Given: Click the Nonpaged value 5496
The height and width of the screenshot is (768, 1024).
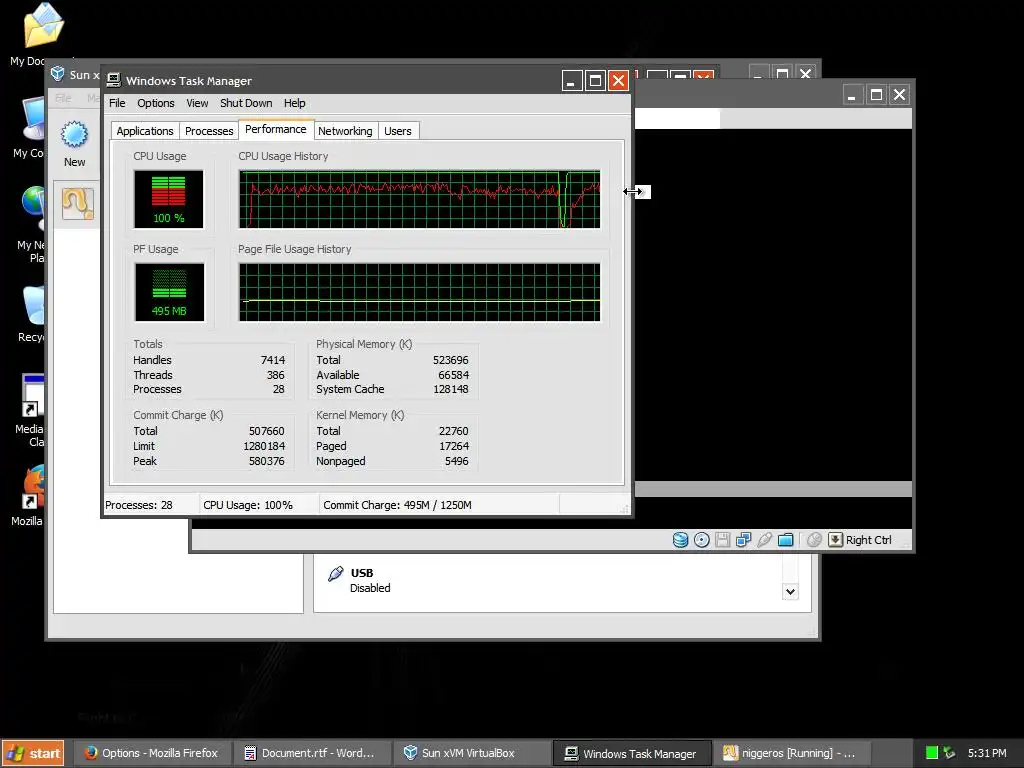Looking at the screenshot, I should coord(456,461).
